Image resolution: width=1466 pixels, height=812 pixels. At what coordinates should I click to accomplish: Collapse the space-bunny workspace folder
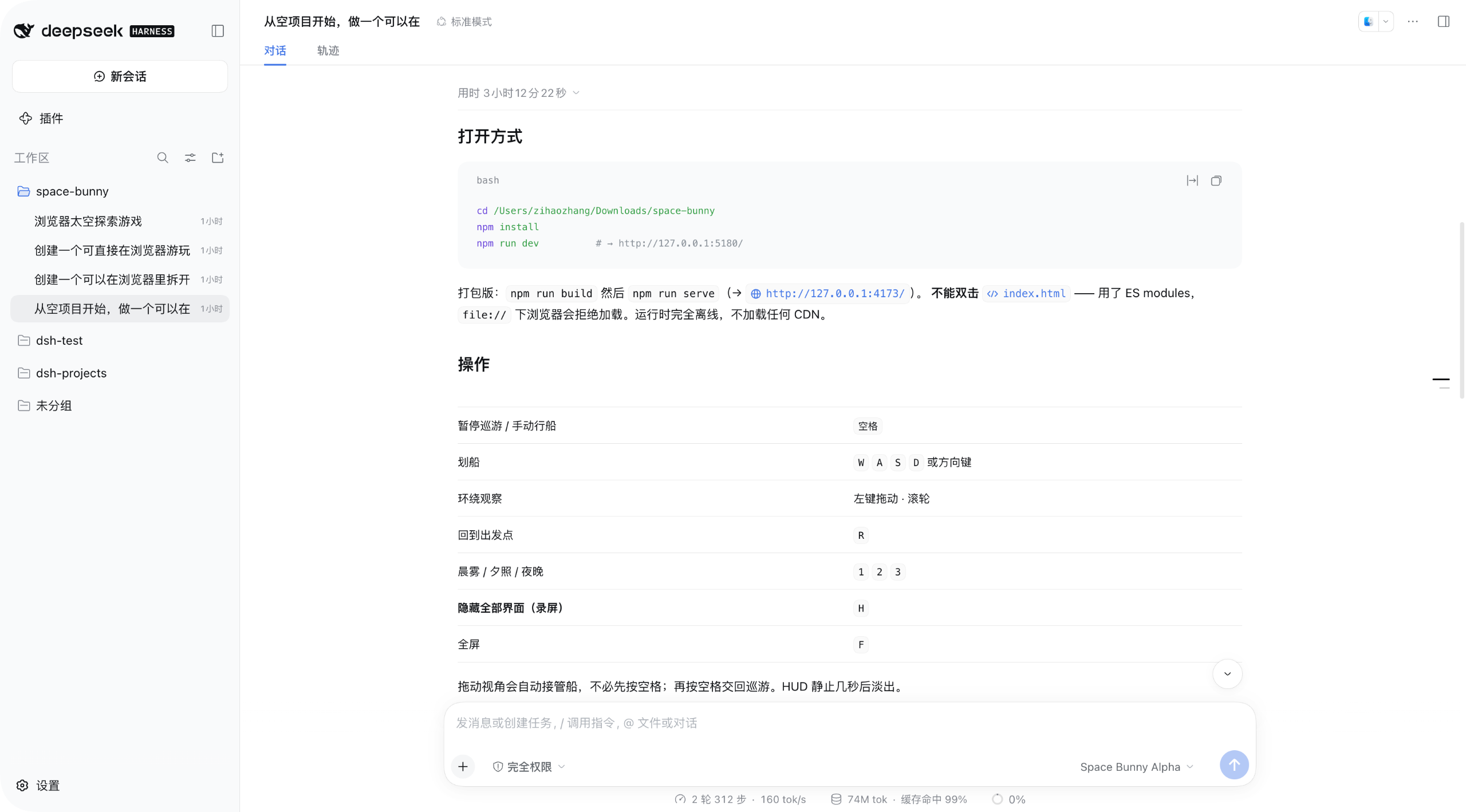pyautogui.click(x=120, y=191)
